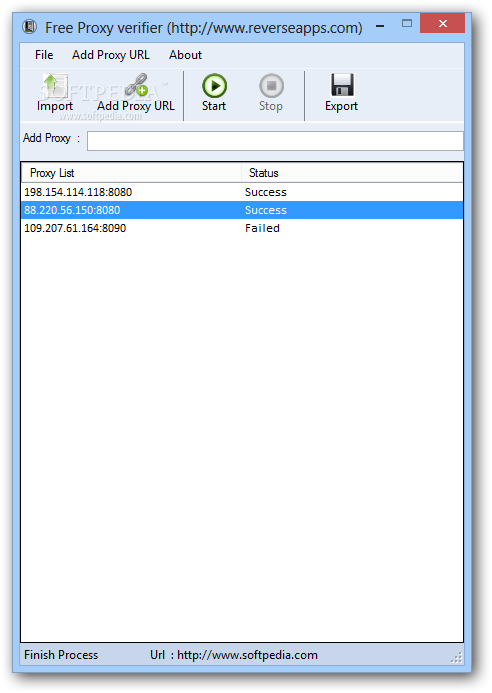
Task: Export results using the floppy disk icon
Action: (x=342, y=85)
